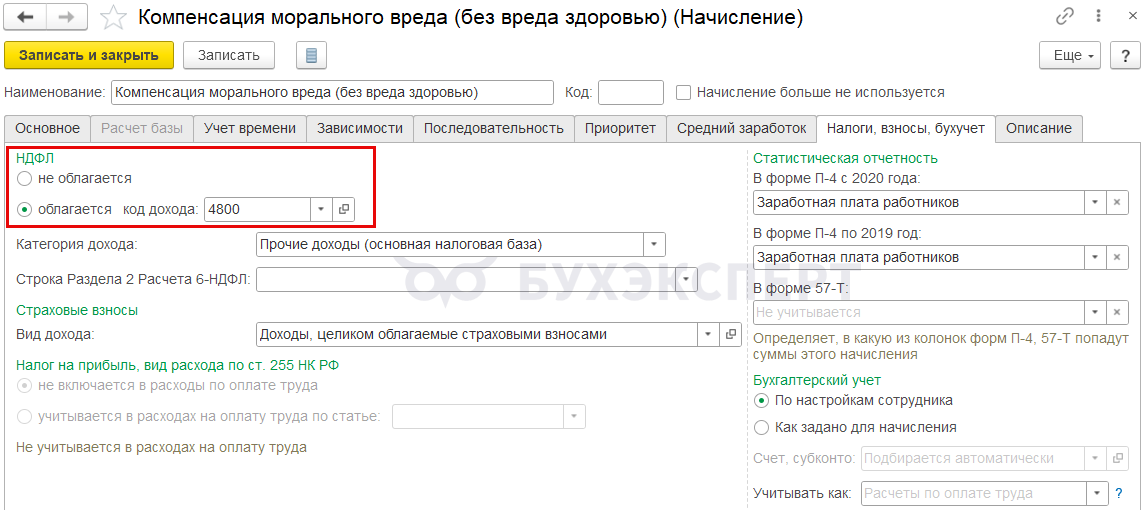1145x510 pixels.
Task: Copy link using the chain link icon
Action: (1065, 18)
